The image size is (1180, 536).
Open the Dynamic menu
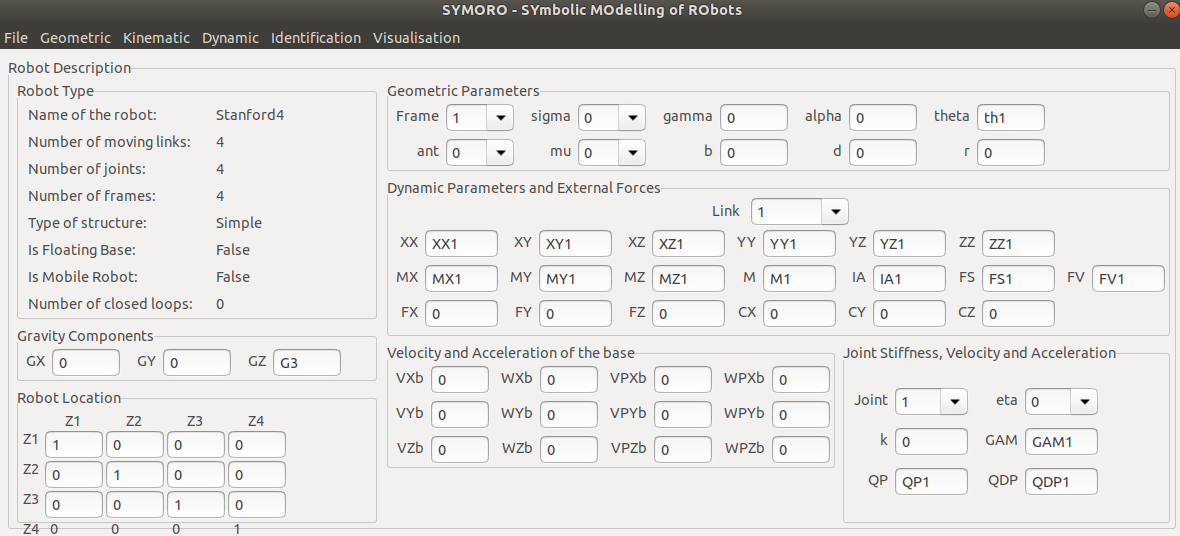(x=230, y=38)
